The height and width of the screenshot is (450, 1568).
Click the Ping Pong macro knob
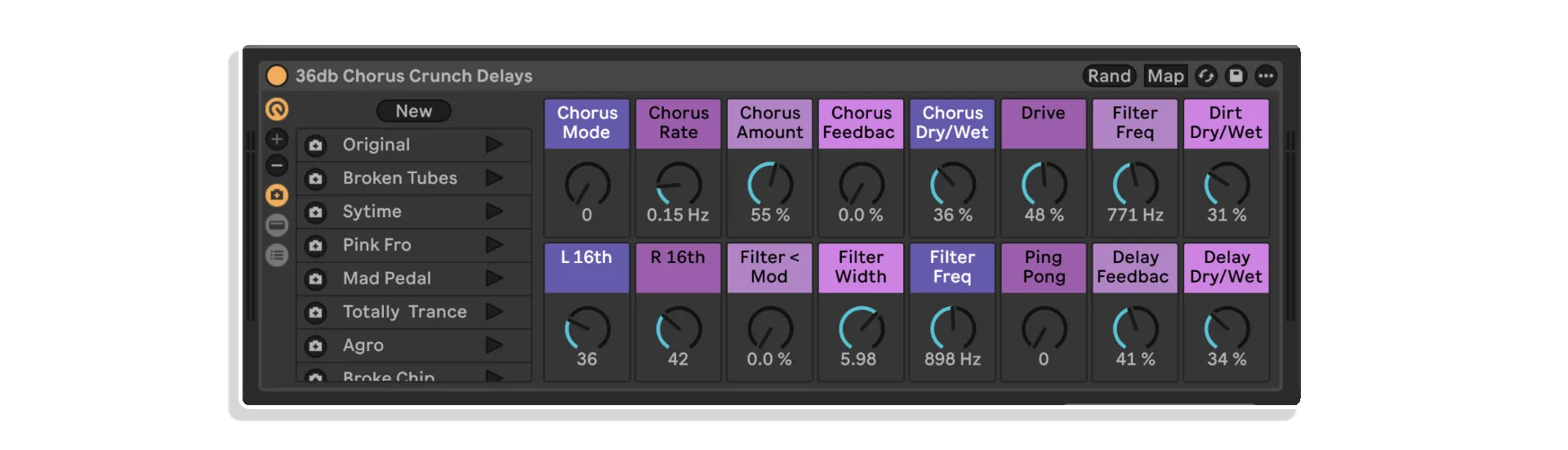(1045, 329)
